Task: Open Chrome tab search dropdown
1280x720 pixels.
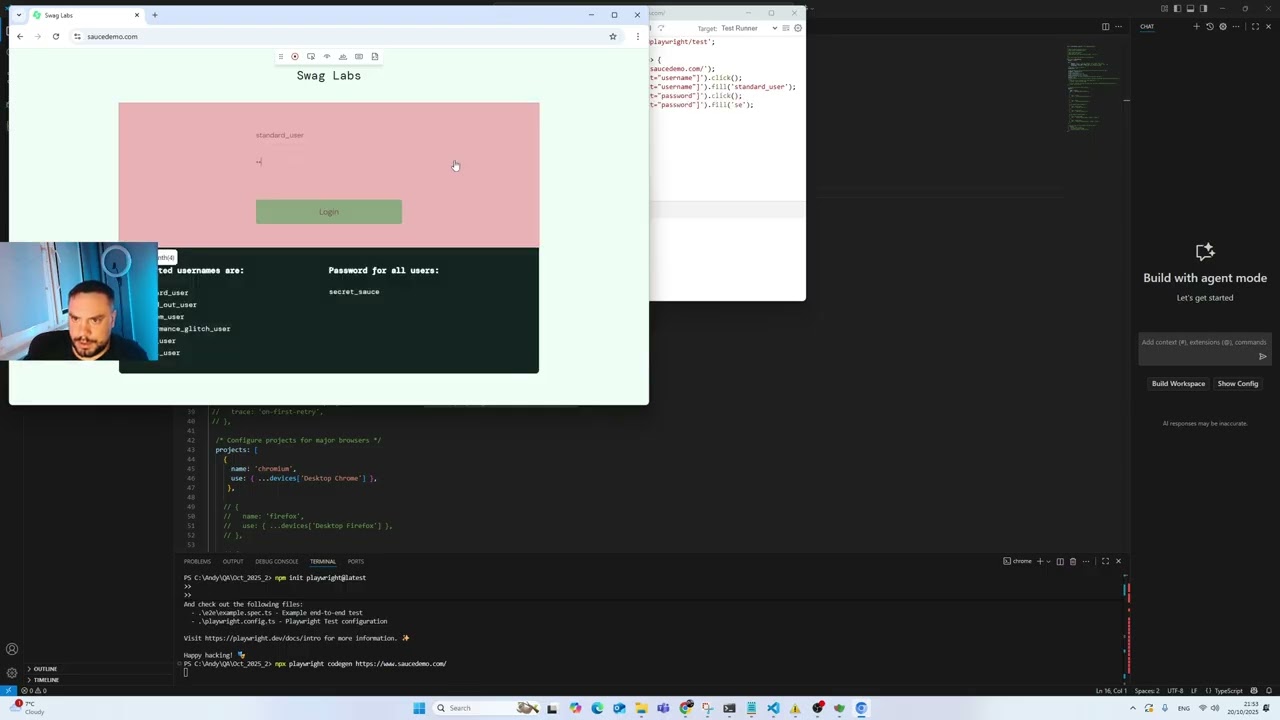Action: point(18,15)
